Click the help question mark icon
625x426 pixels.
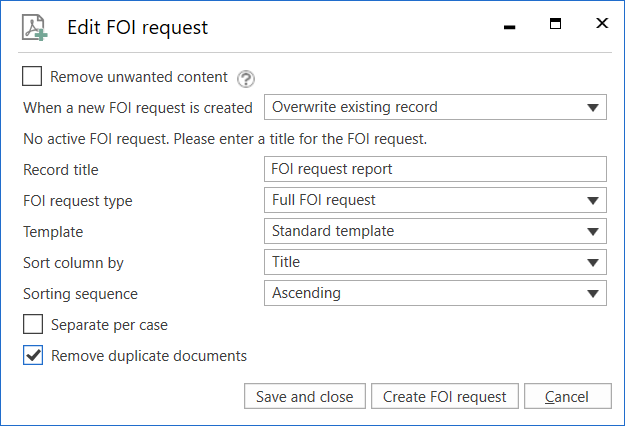point(246,79)
